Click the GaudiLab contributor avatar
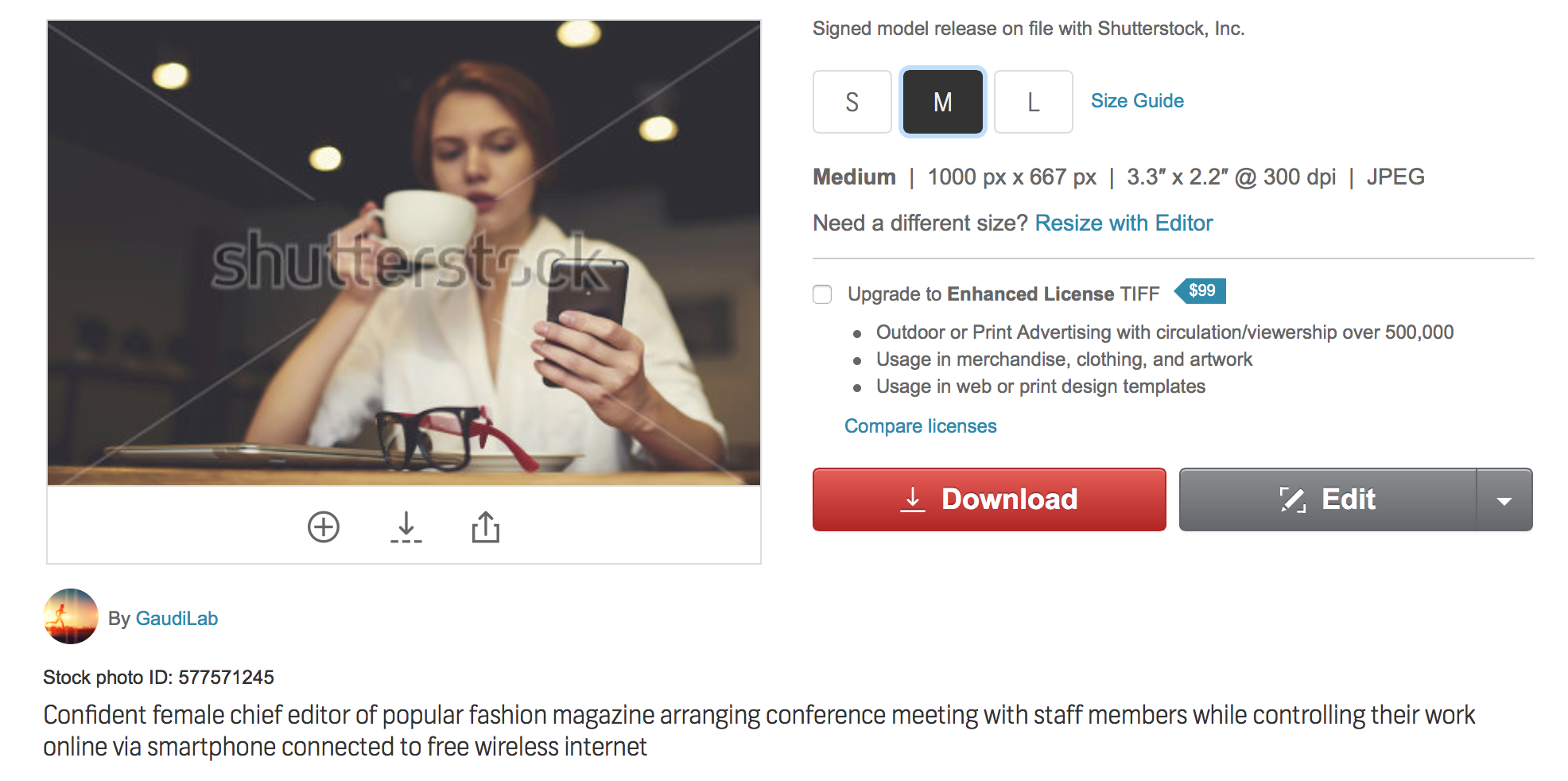This screenshot has width=1568, height=781. pos(71,616)
